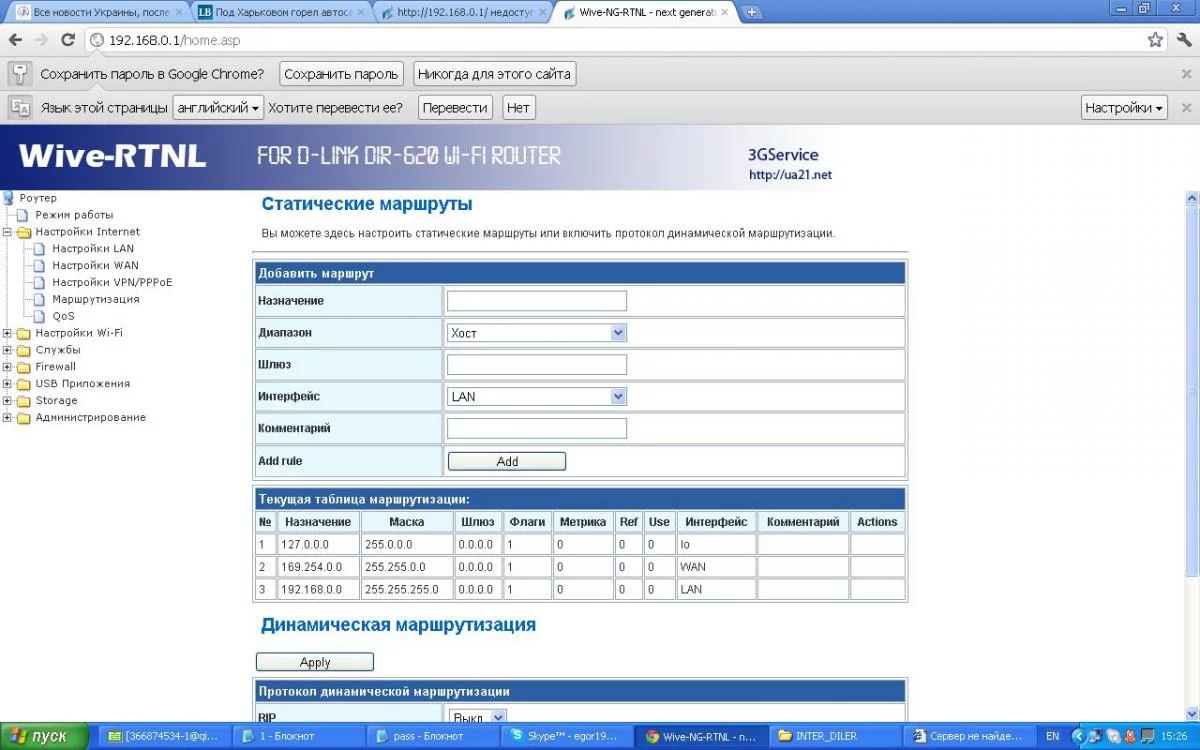Open a new browser tab

click(x=752, y=12)
